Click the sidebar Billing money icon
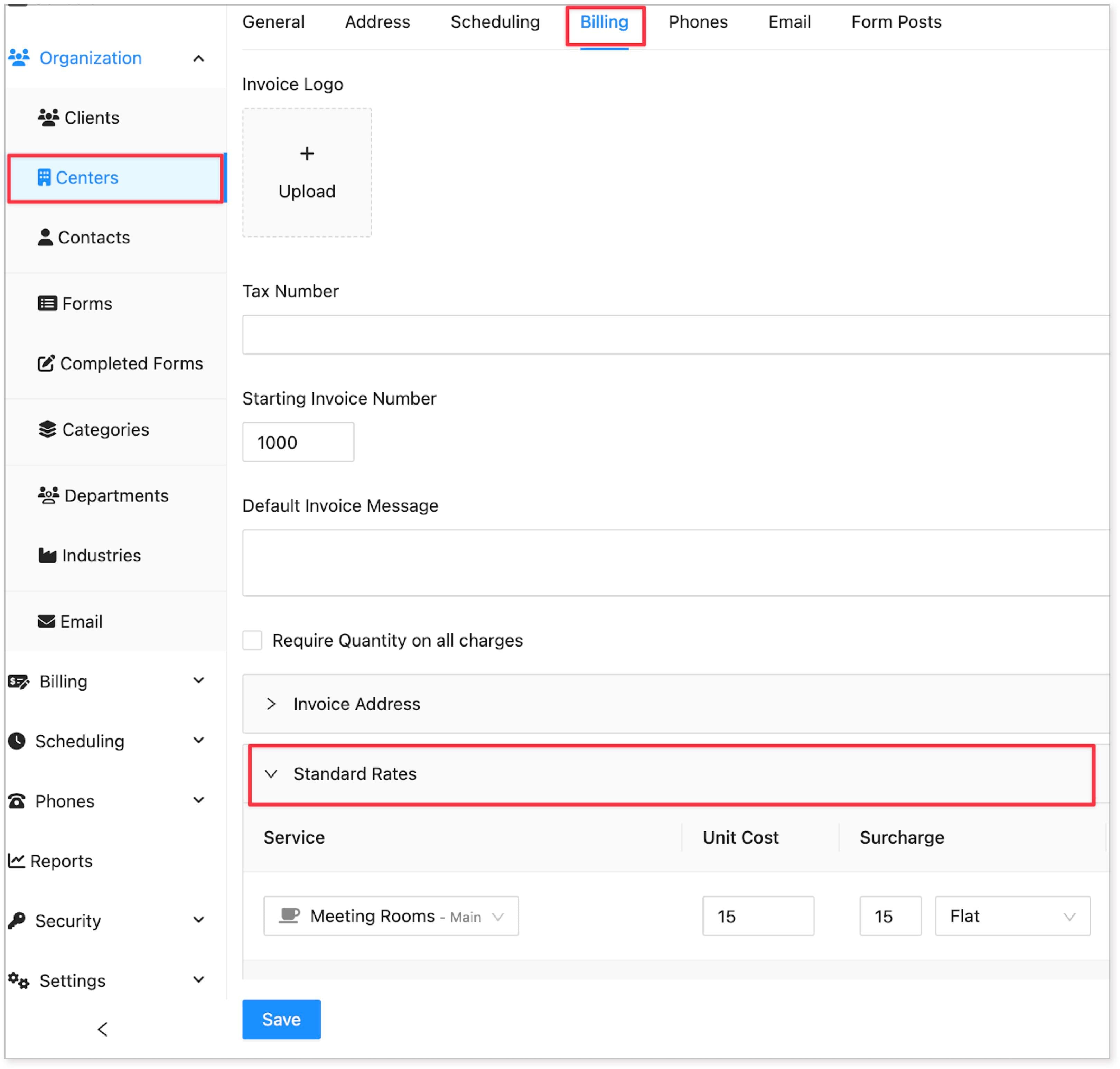 (19, 681)
